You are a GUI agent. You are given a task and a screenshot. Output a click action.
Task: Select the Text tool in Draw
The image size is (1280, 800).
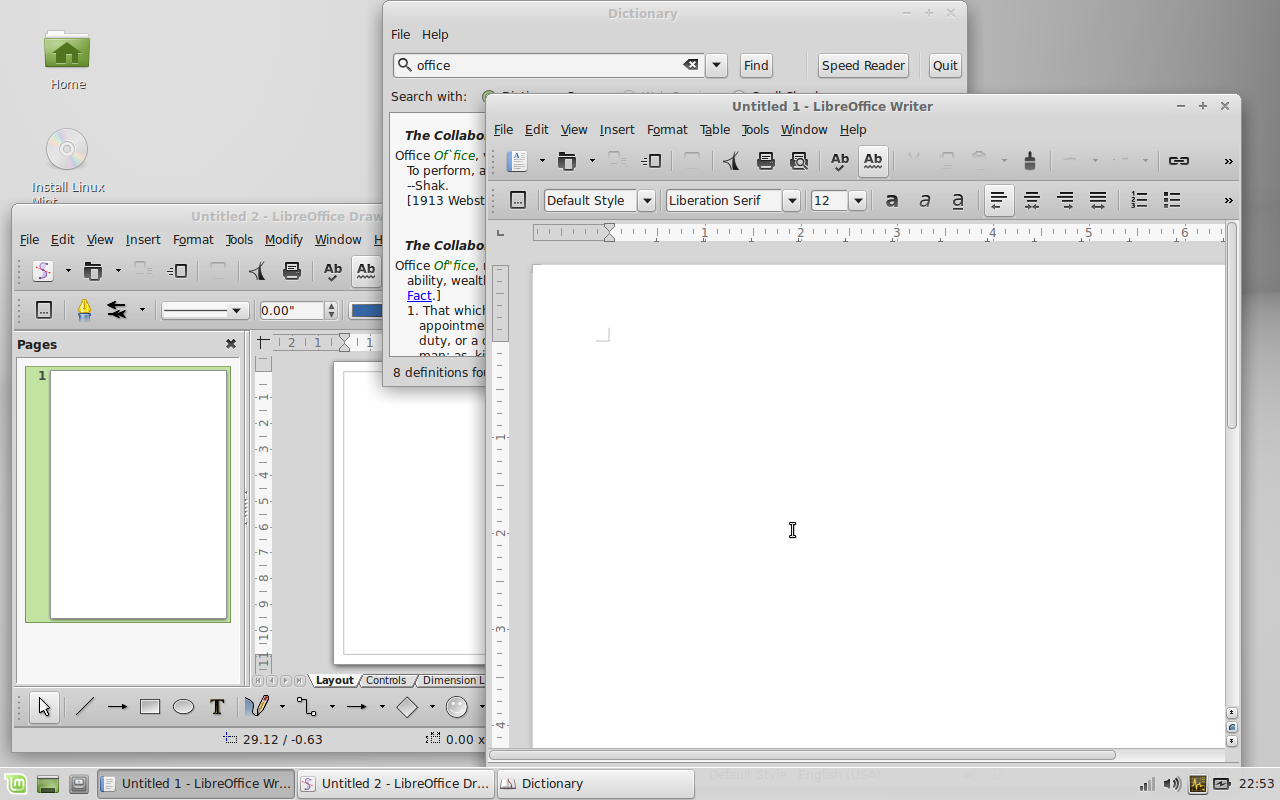(x=216, y=707)
